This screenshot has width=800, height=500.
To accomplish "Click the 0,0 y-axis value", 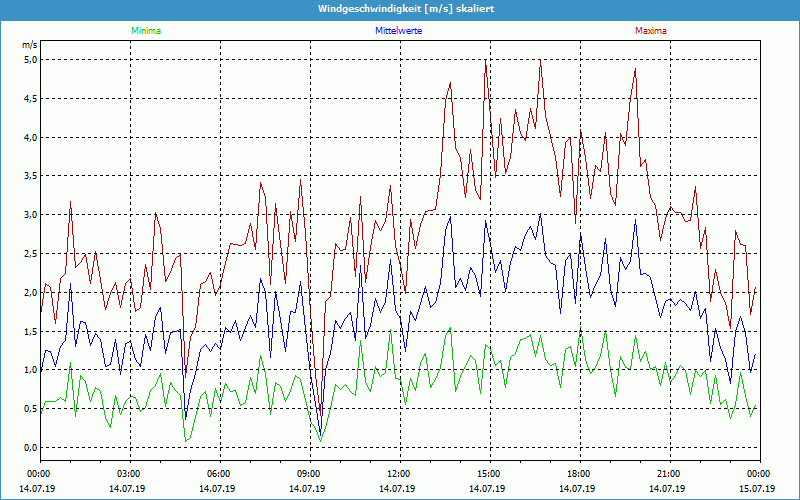I will [x=31, y=447].
